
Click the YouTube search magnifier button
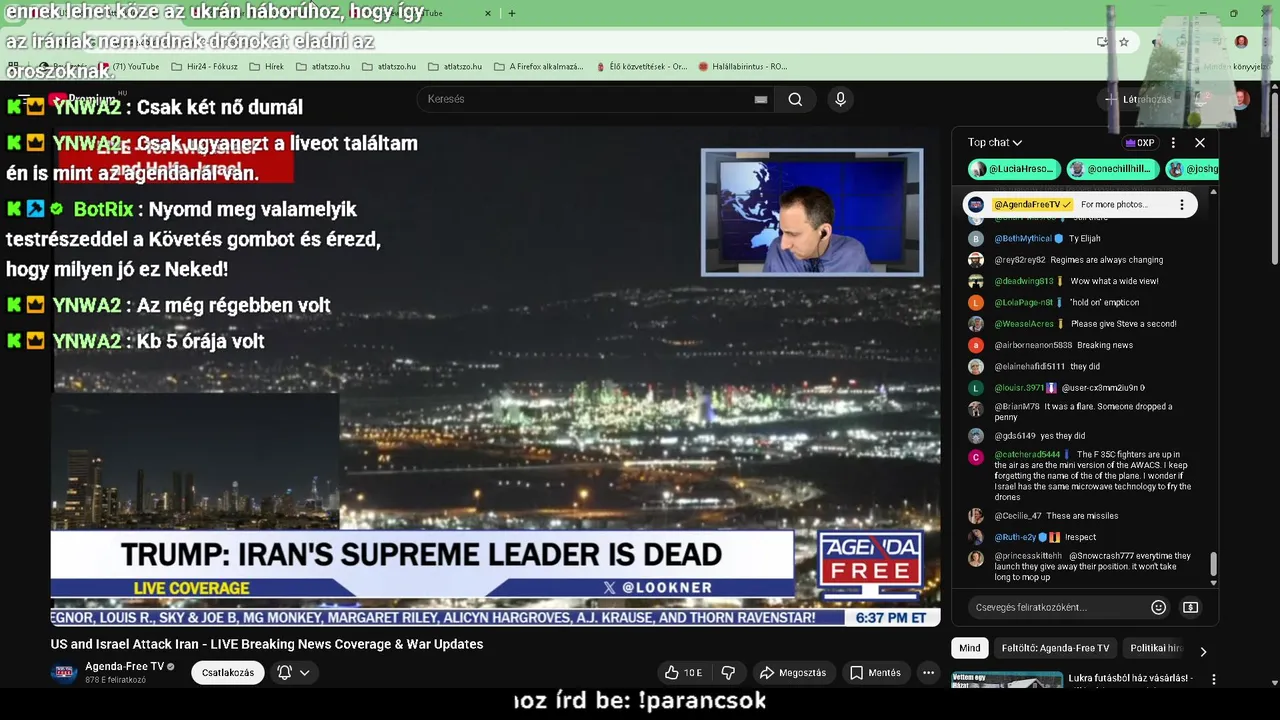coord(795,99)
